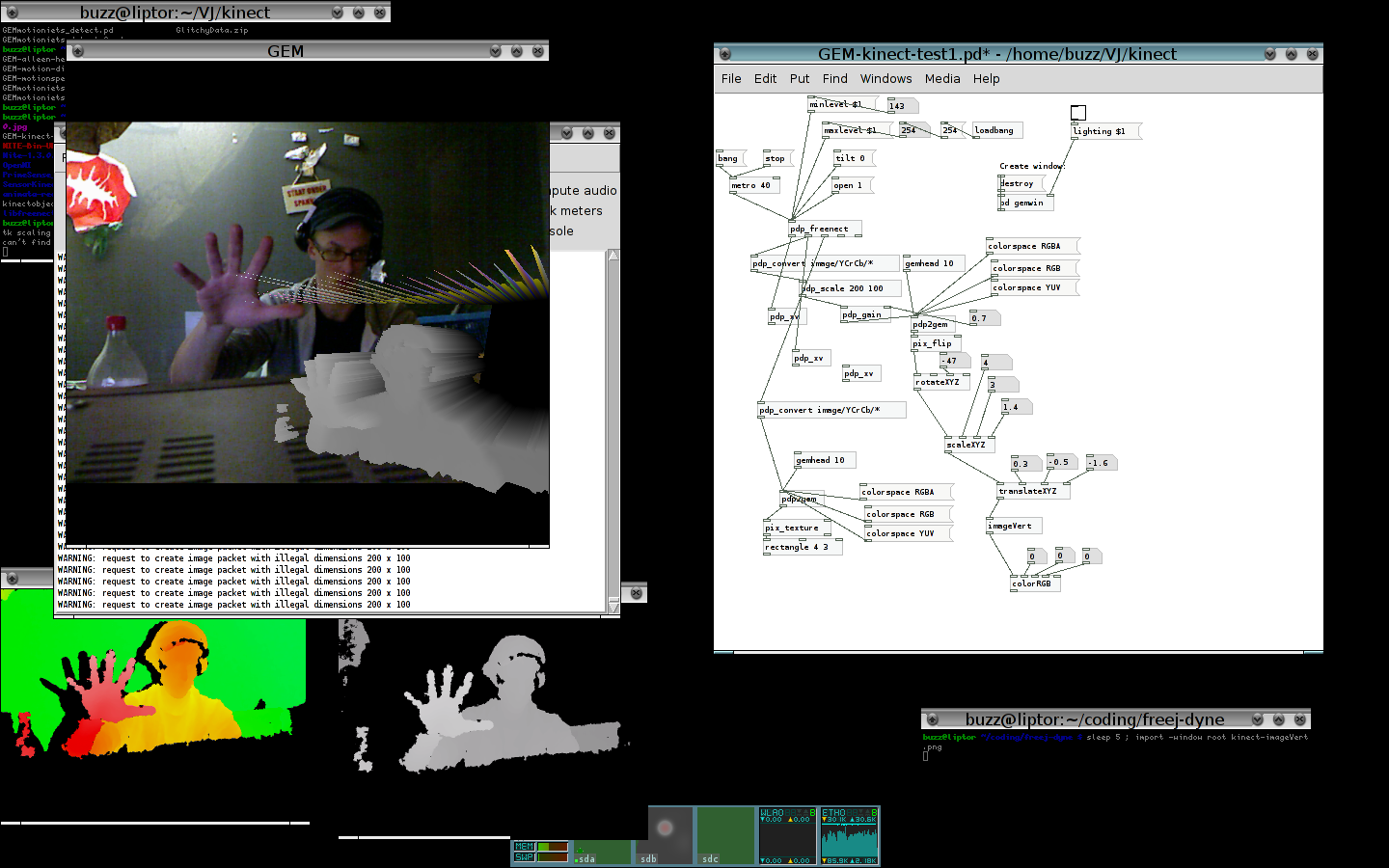This screenshot has height=868, width=1389.
Task: Click the sda disk monitor applet
Action: [x=603, y=853]
